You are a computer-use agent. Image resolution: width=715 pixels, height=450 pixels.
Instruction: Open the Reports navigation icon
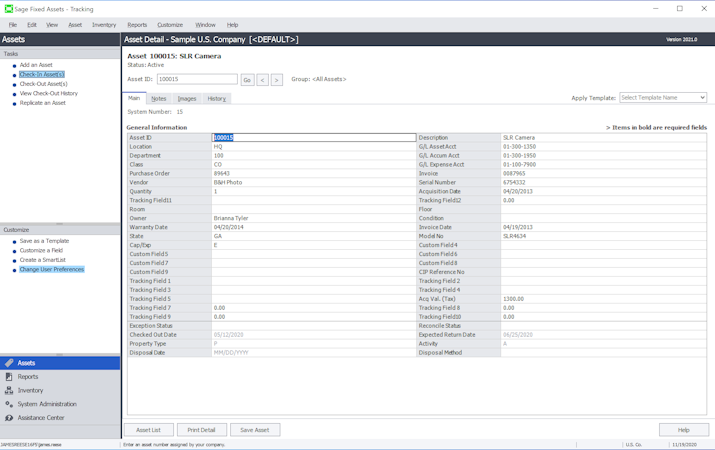(x=9, y=377)
